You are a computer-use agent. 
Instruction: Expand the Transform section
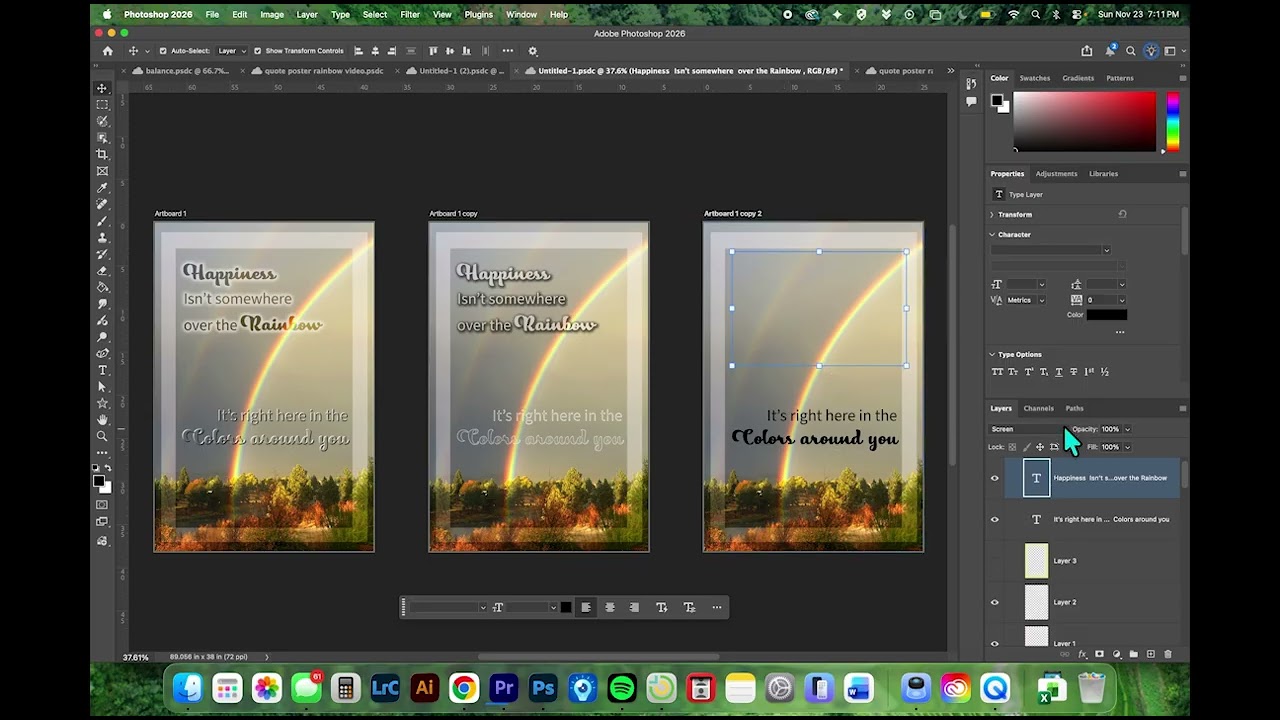[992, 214]
